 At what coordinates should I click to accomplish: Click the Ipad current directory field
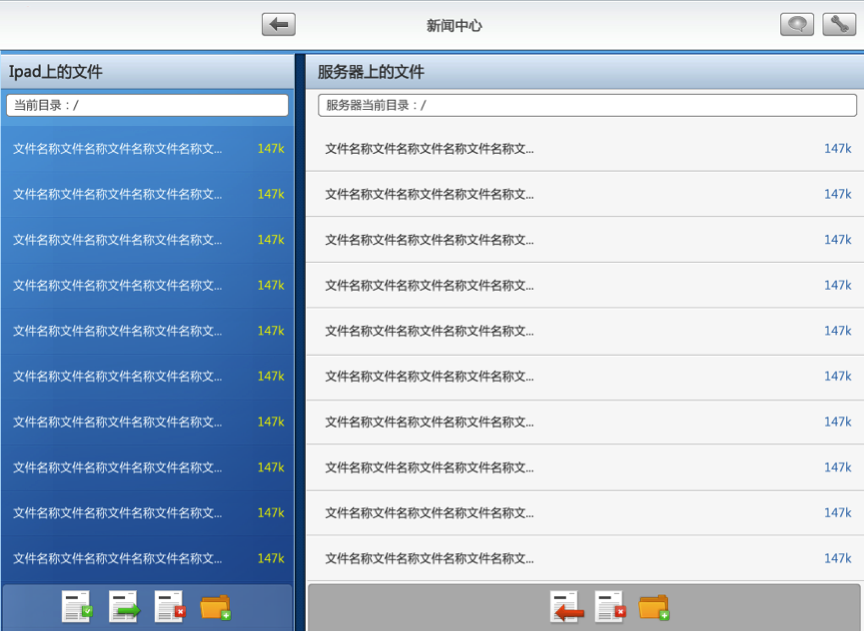147,105
